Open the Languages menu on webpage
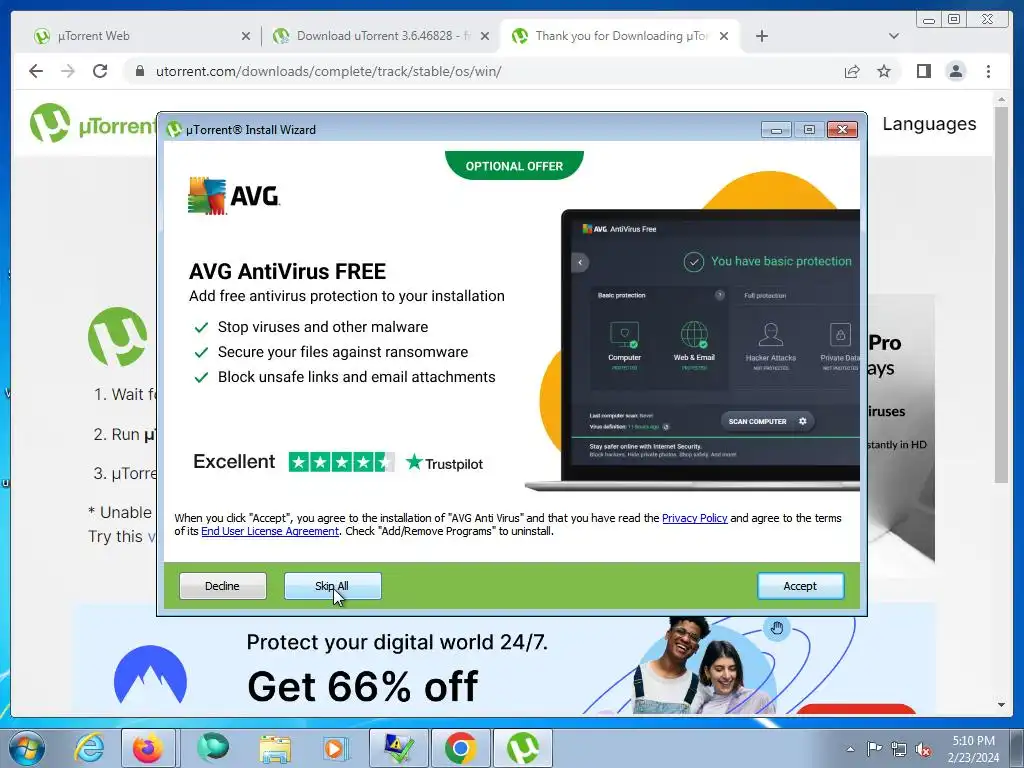This screenshot has height=768, width=1024. coord(929,123)
